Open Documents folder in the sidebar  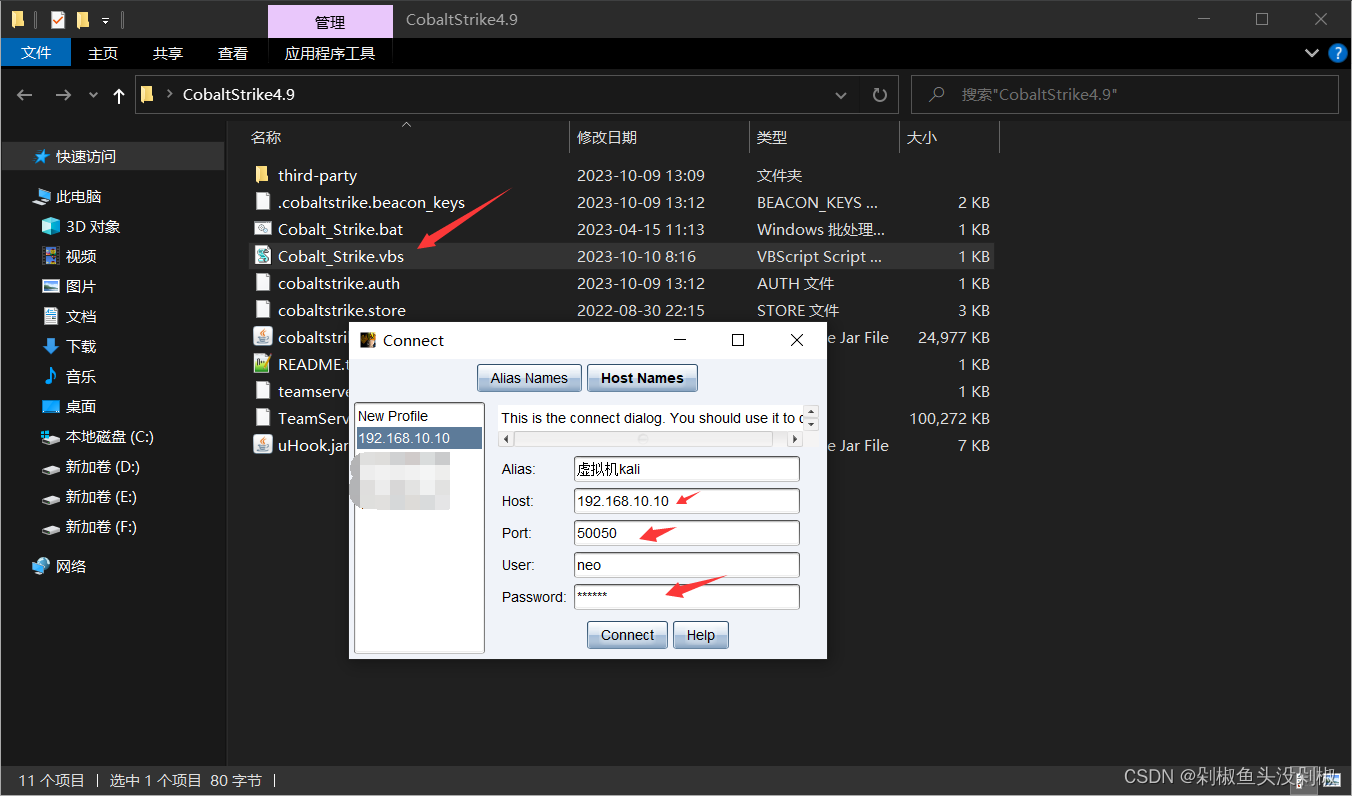pos(69,317)
